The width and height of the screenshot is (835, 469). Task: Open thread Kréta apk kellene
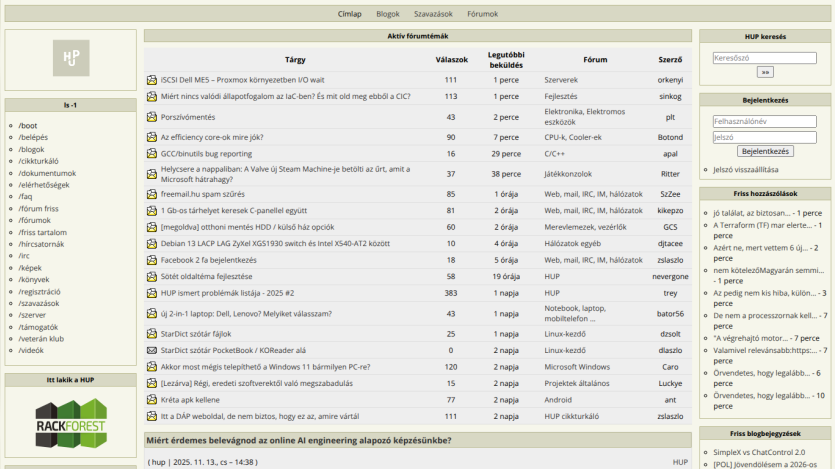190,400
